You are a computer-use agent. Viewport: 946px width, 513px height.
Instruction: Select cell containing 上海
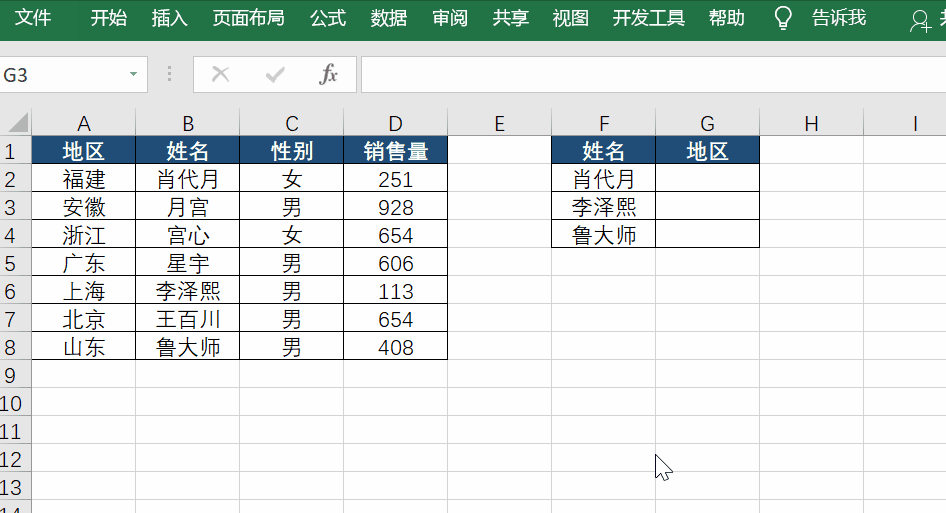click(84, 291)
